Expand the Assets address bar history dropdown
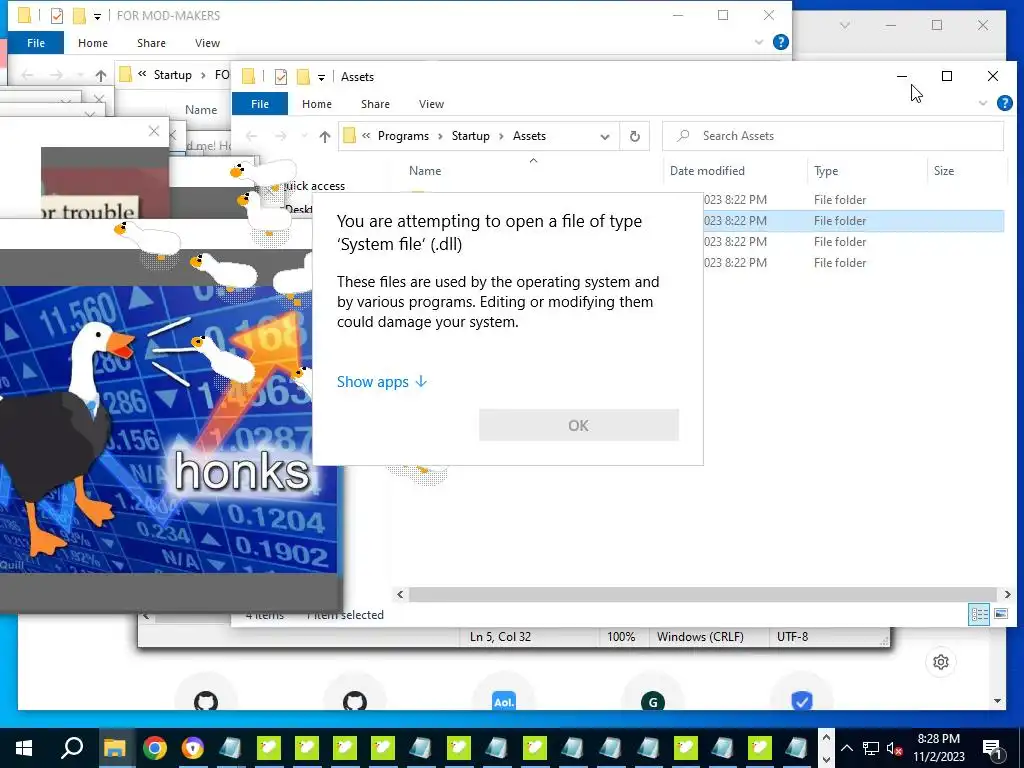Image resolution: width=1024 pixels, height=768 pixels. click(605, 136)
